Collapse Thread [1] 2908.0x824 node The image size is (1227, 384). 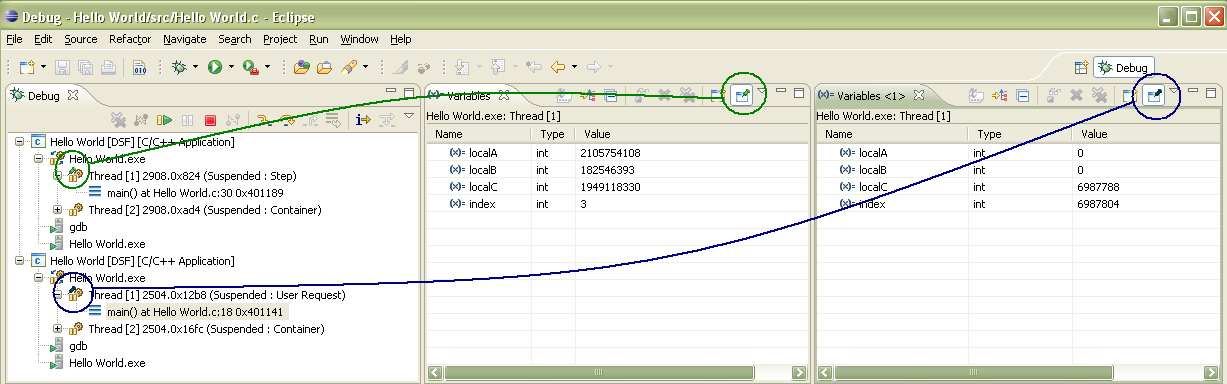58,175
